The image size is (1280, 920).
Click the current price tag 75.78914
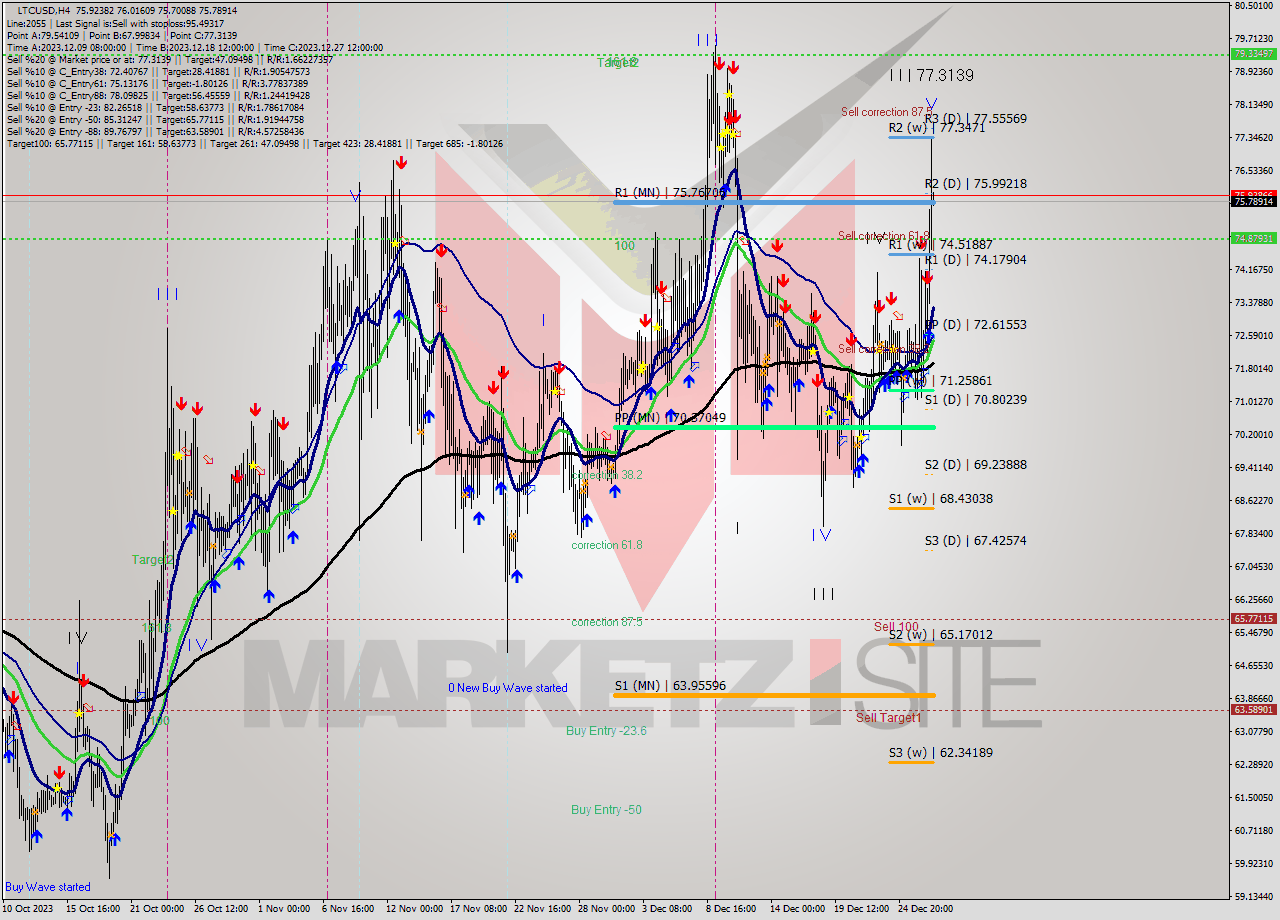[1253, 202]
